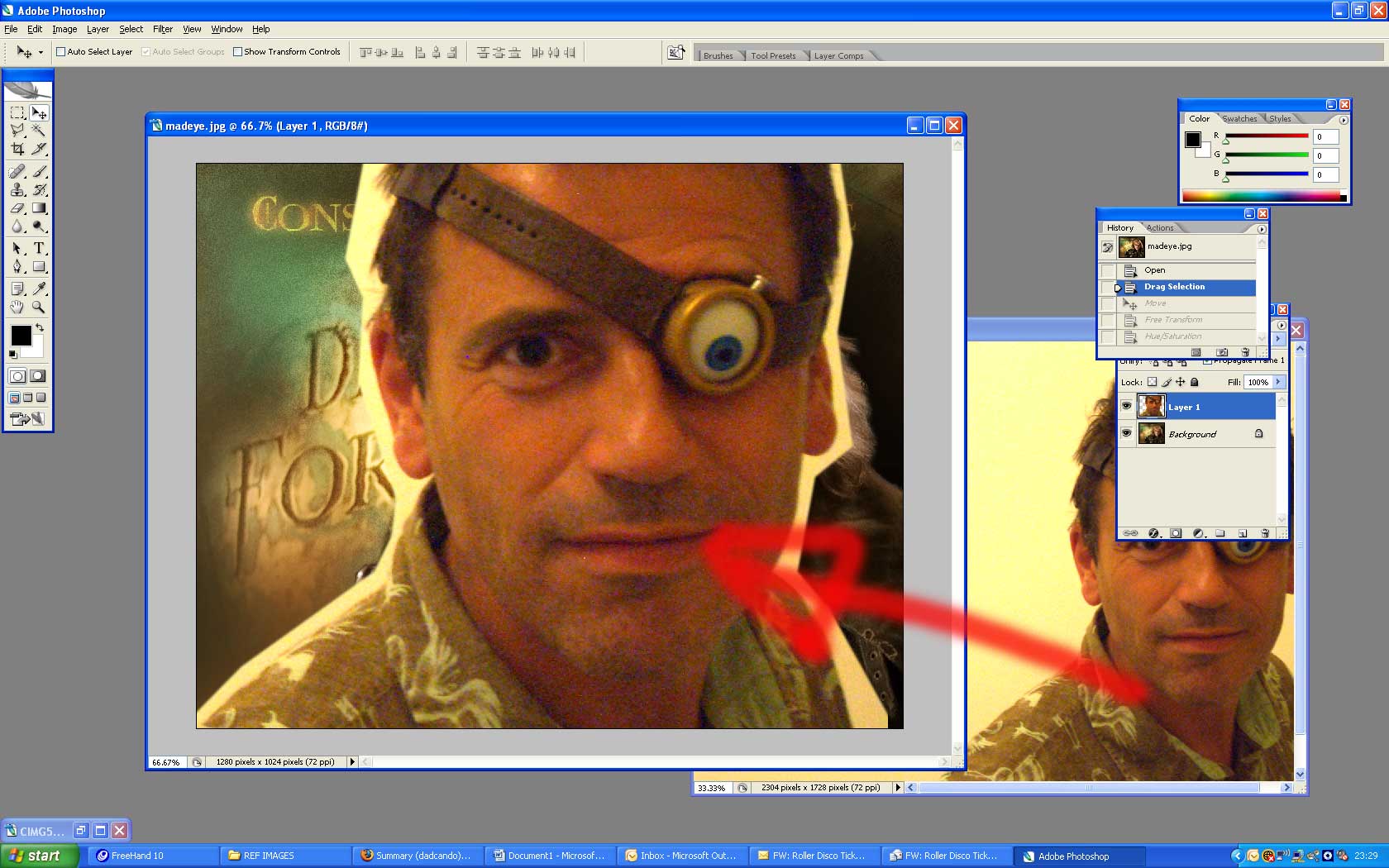
Task: Select the Notes tool
Action: [x=17, y=289]
